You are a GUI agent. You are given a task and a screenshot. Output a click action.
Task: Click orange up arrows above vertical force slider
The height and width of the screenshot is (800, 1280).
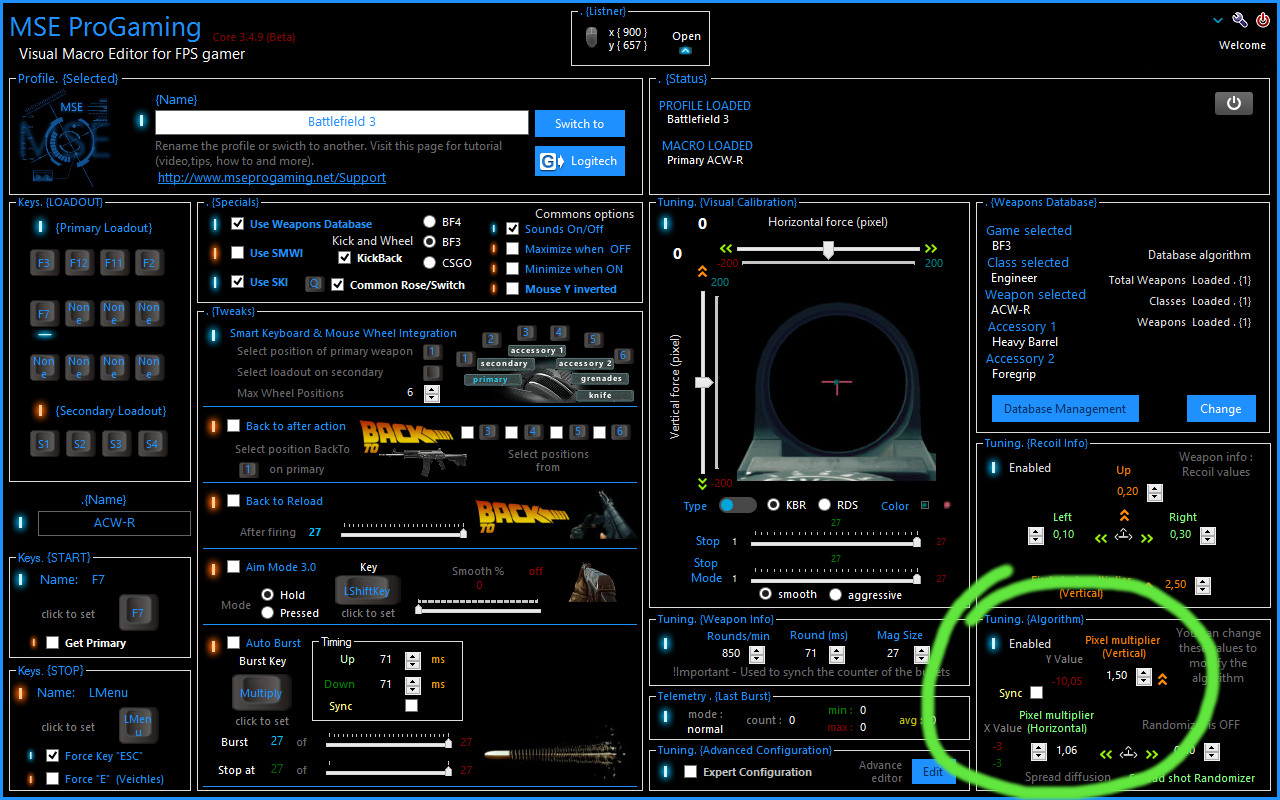point(702,270)
